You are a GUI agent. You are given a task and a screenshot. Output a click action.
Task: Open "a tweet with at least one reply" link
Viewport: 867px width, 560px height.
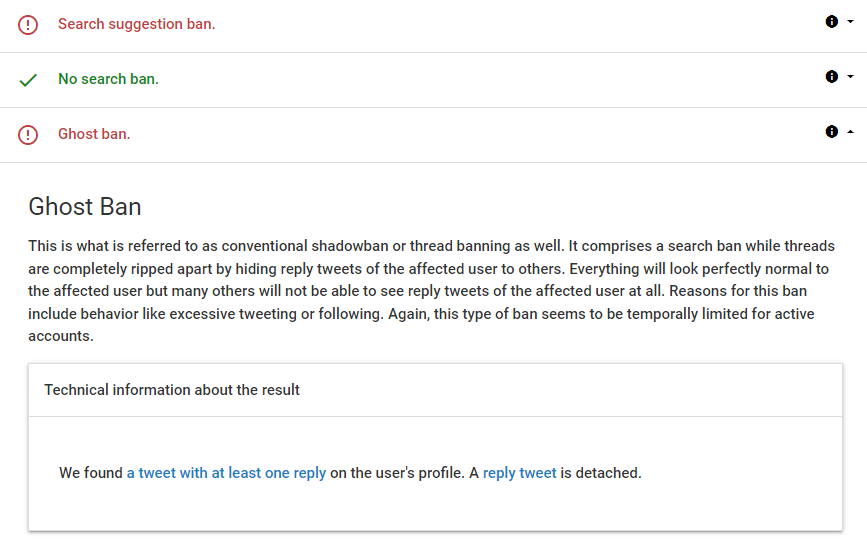[226, 473]
